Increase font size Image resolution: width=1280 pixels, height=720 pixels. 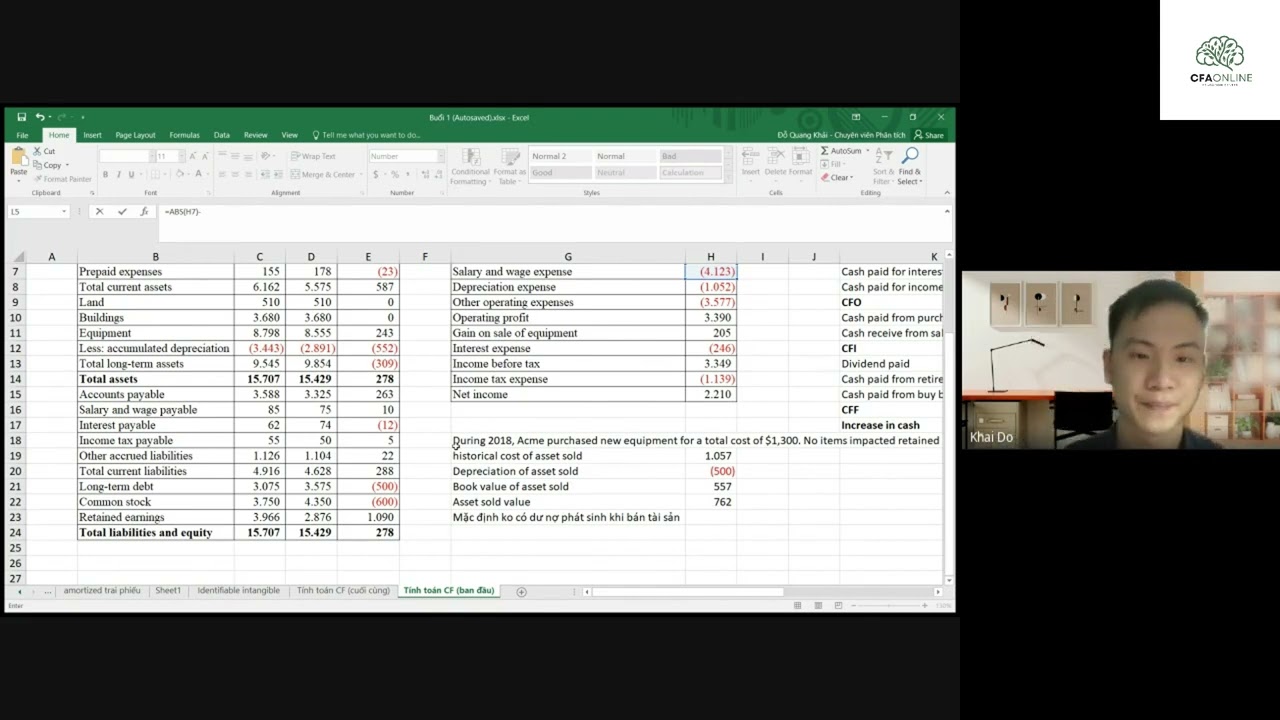[193, 156]
